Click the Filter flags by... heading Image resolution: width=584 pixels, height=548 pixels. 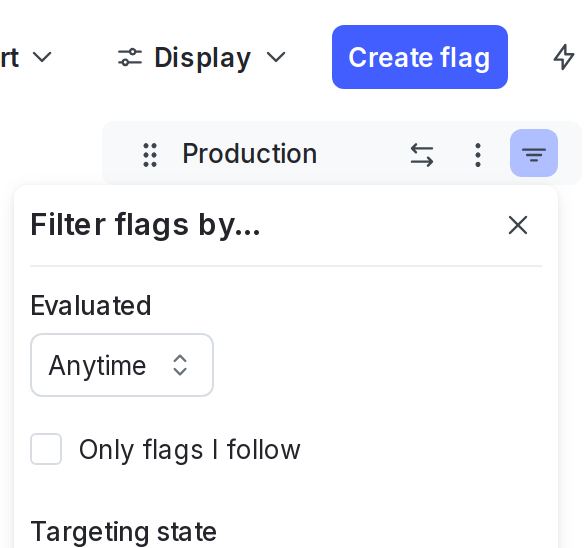145,225
